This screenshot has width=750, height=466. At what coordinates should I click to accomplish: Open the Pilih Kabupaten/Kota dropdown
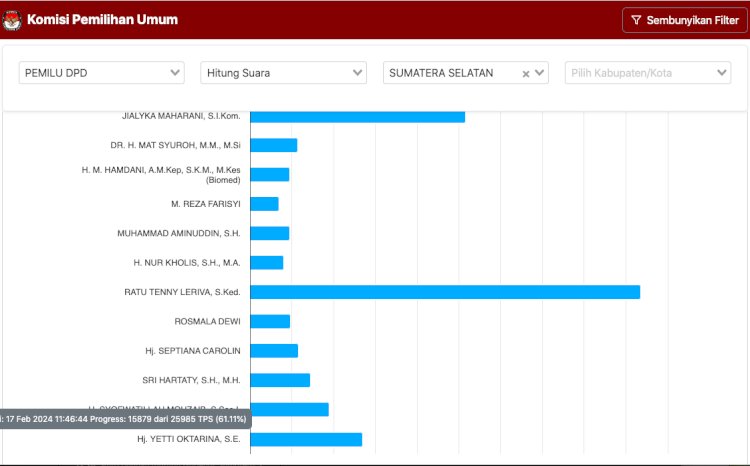pyautogui.click(x=648, y=73)
